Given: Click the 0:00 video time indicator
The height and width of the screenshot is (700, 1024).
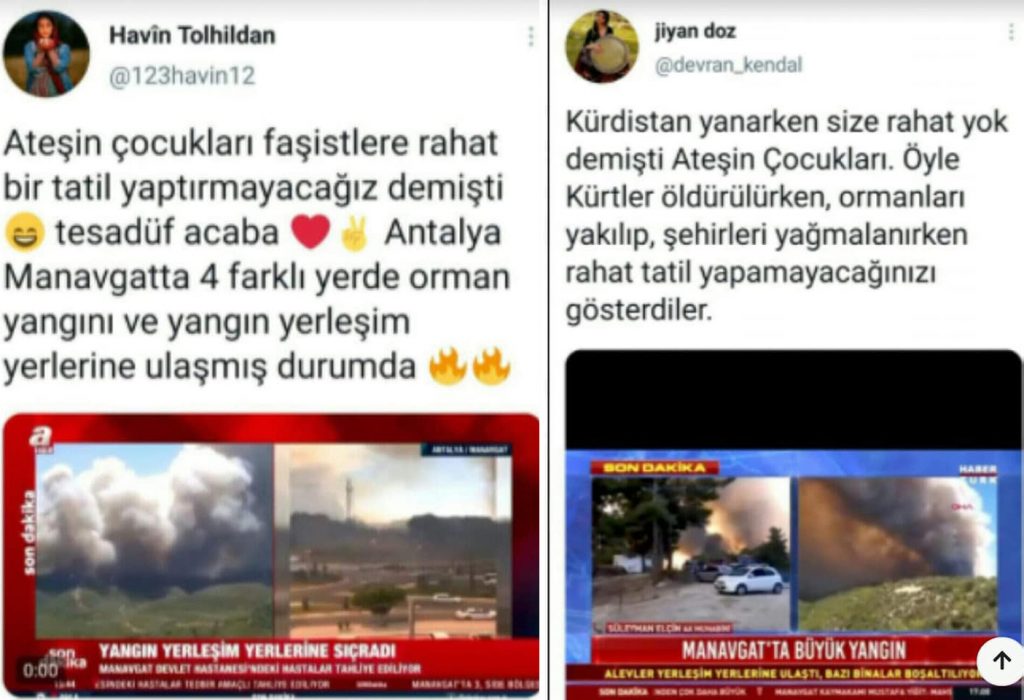Looking at the screenshot, I should coord(40,671).
